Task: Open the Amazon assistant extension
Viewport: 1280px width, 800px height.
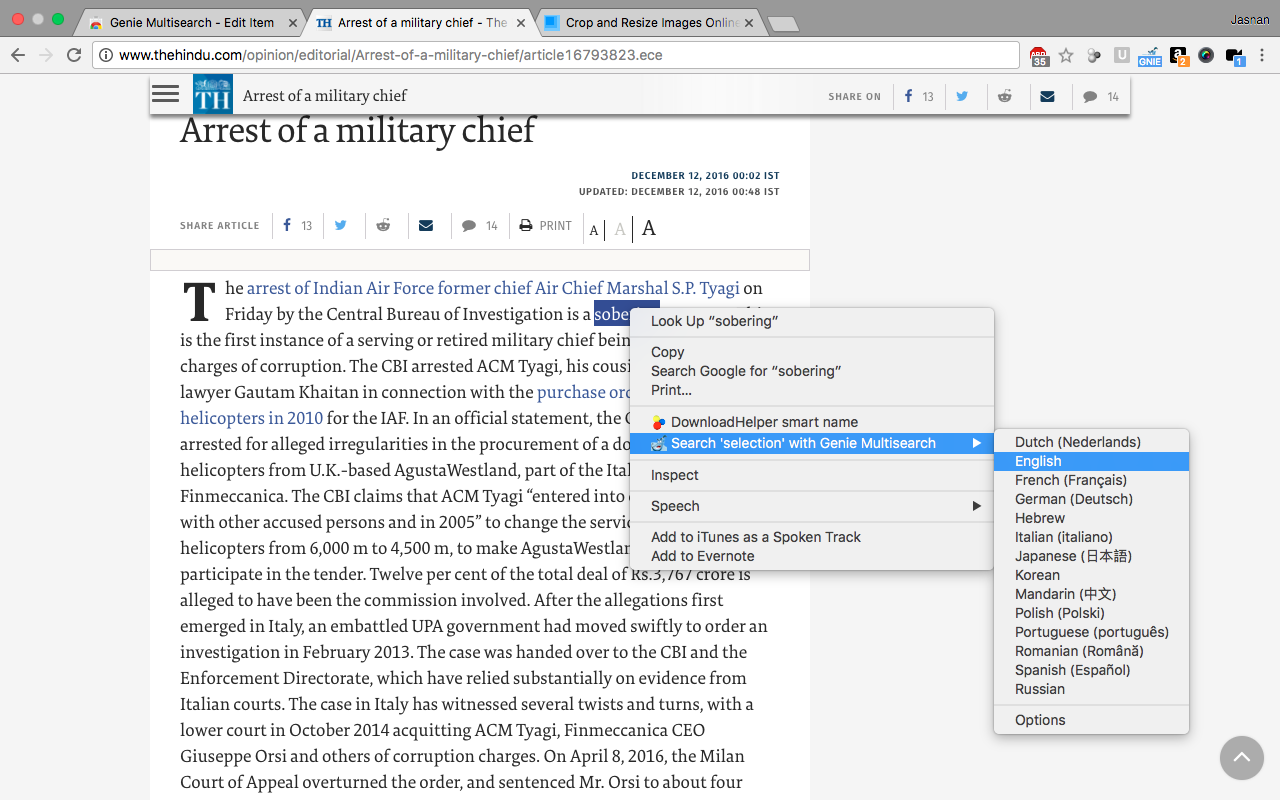Action: pos(1179,56)
